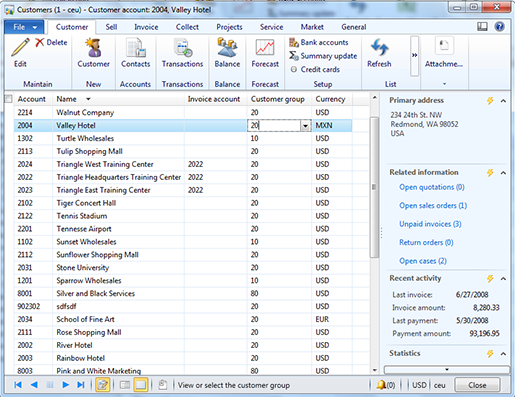Collapse the Recent activity section
The image size is (515, 397).
(503, 279)
